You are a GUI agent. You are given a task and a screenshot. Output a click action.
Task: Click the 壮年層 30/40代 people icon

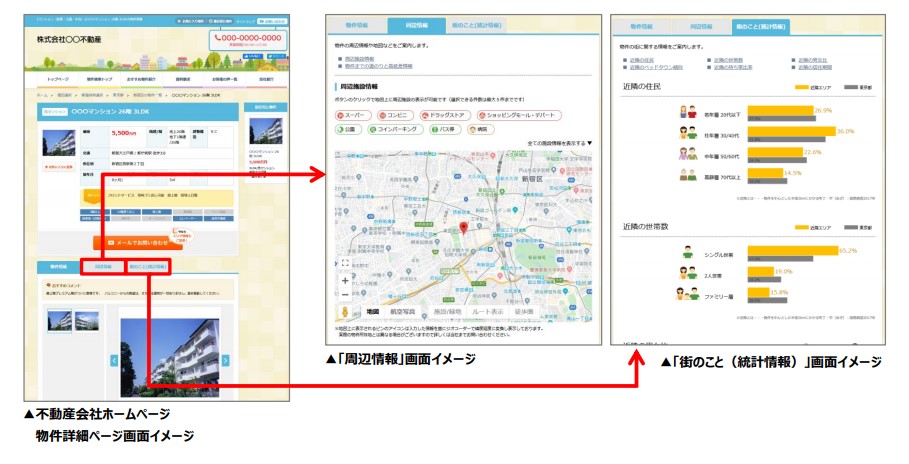688,133
